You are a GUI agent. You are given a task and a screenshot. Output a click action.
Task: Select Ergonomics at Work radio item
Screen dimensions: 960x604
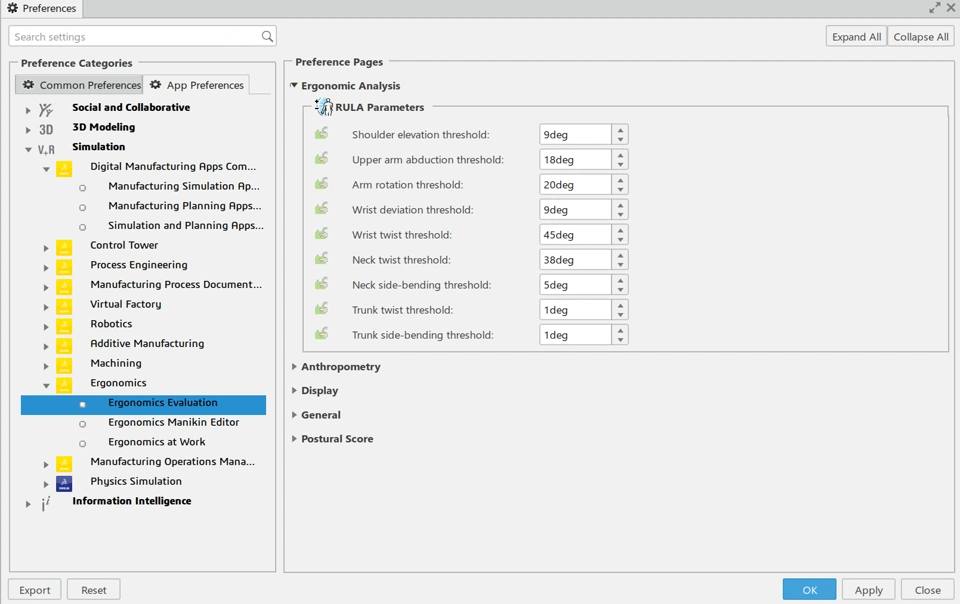click(83, 443)
